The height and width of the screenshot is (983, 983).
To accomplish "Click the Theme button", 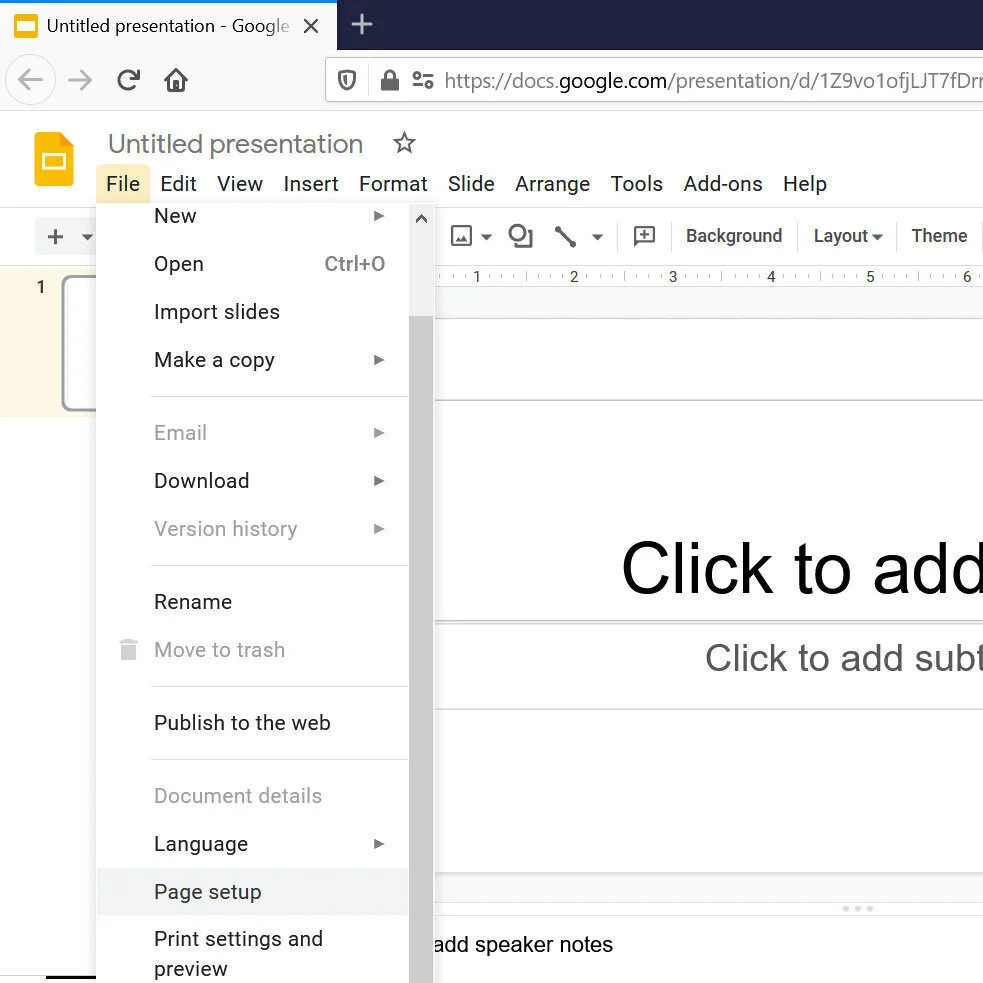I will point(938,236).
